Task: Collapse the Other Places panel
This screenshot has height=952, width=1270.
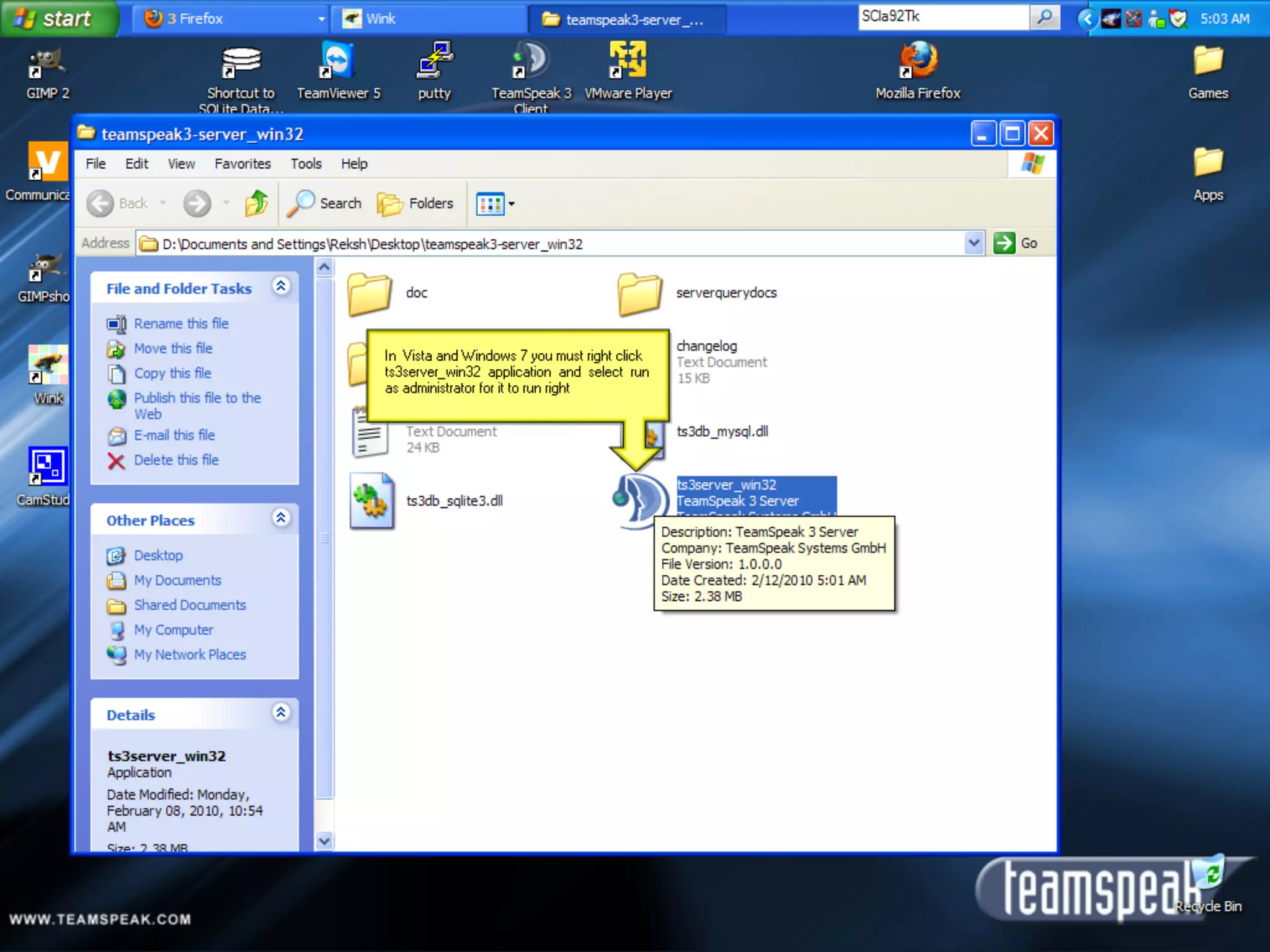Action: [281, 518]
